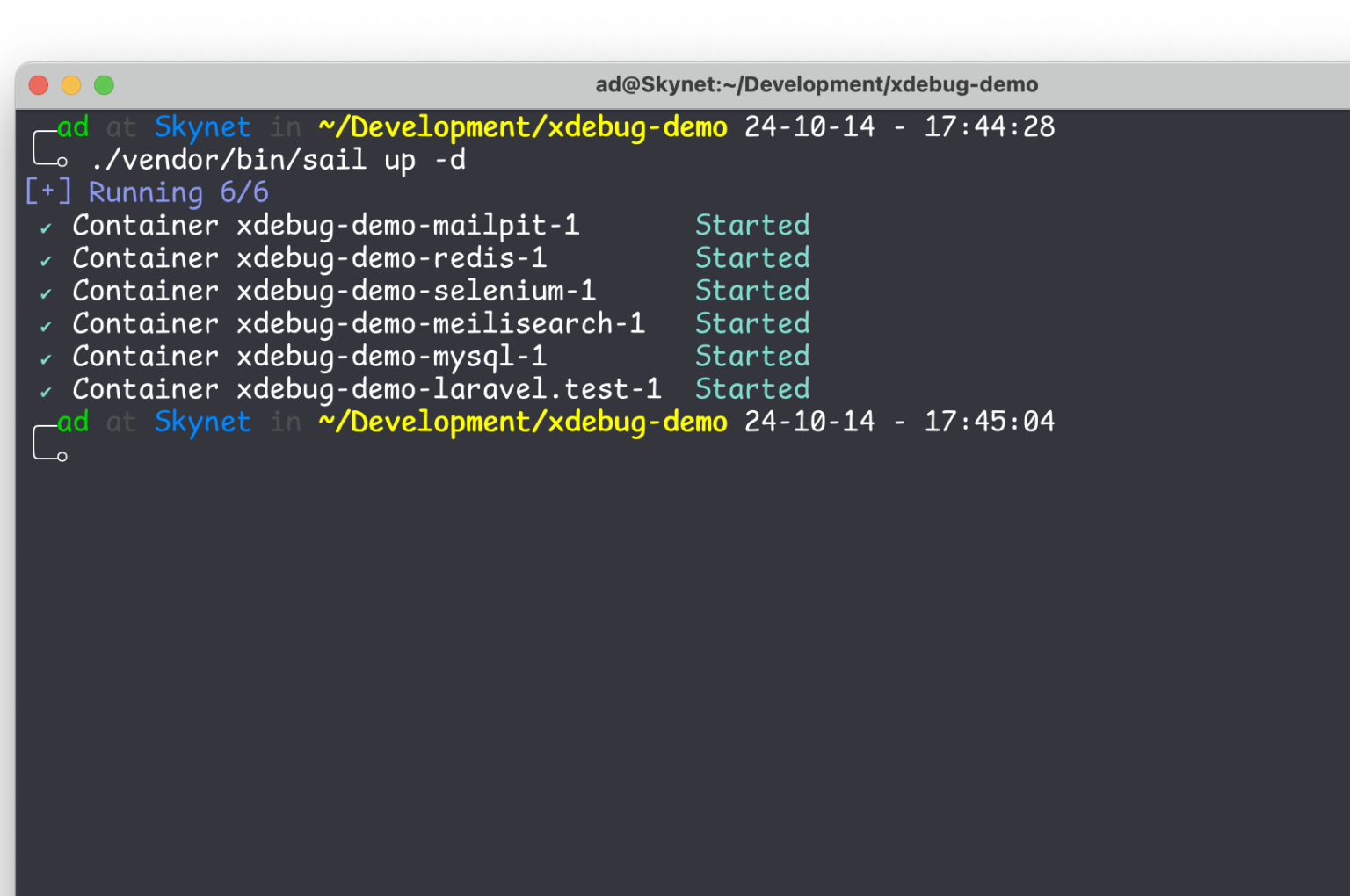Click the green ad username in the prompt
Image resolution: width=1350 pixels, height=896 pixels.
[x=73, y=127]
